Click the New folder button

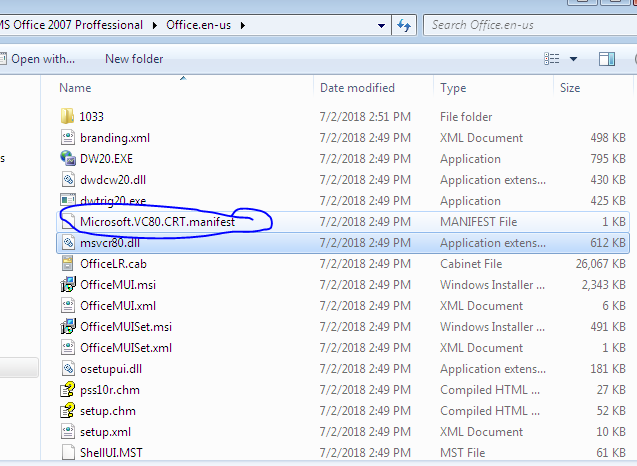click(x=134, y=59)
